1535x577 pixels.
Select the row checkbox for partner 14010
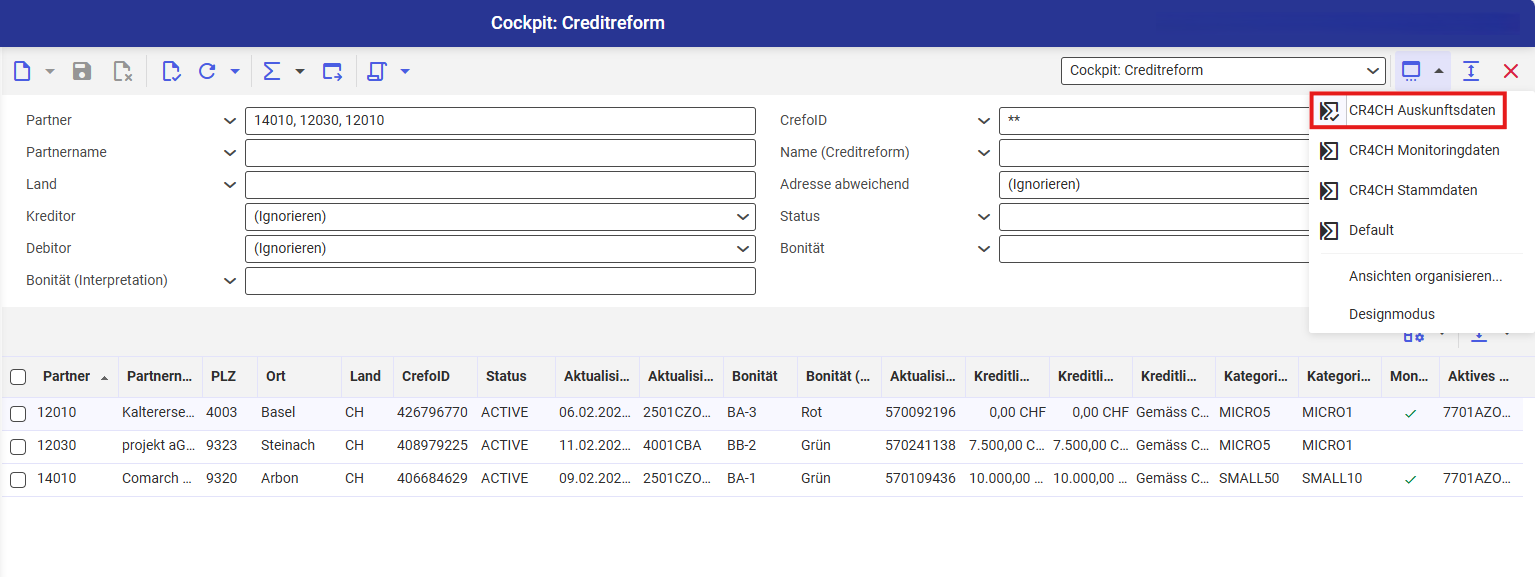pos(18,479)
